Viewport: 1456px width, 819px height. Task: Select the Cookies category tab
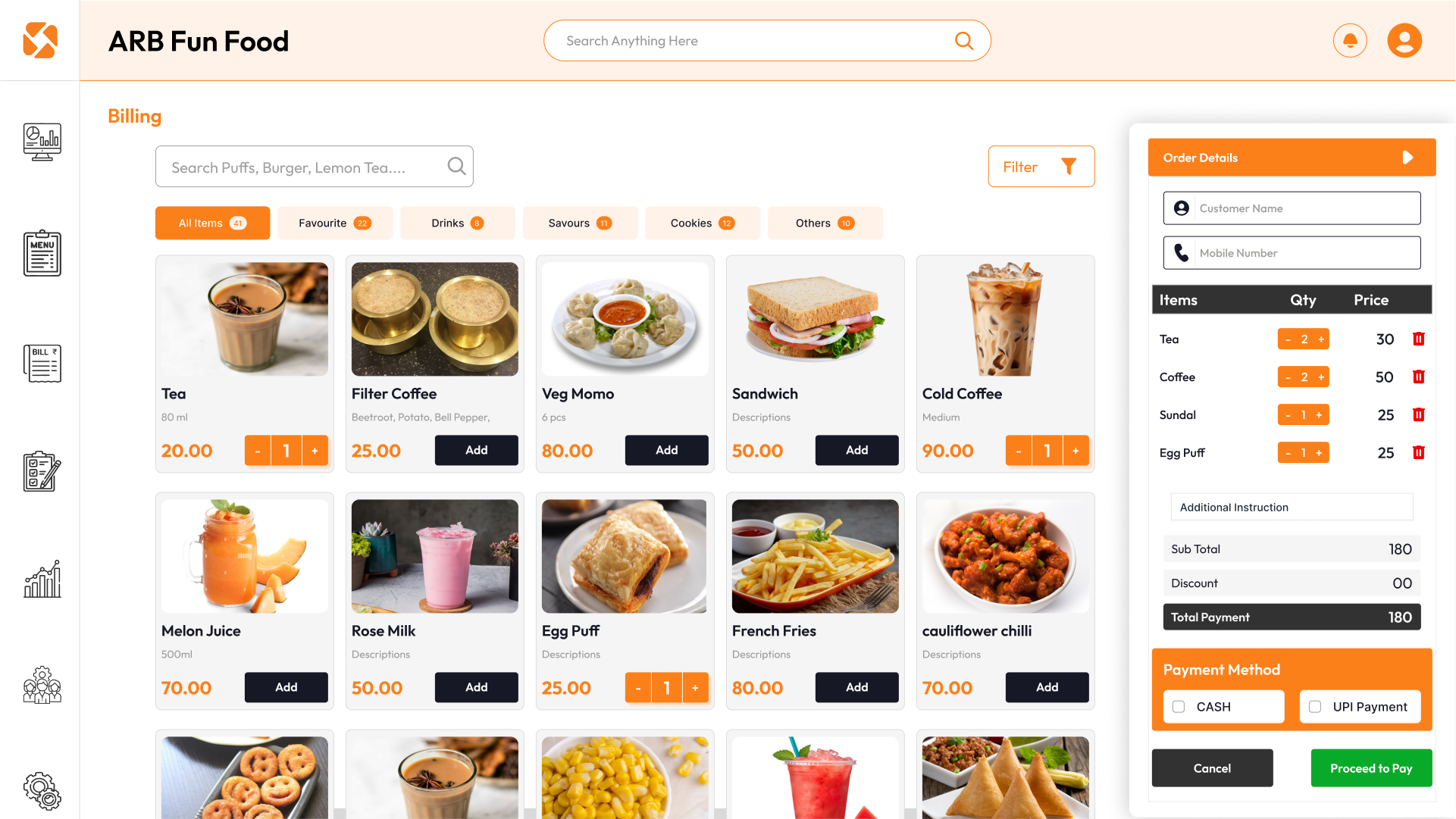(702, 223)
